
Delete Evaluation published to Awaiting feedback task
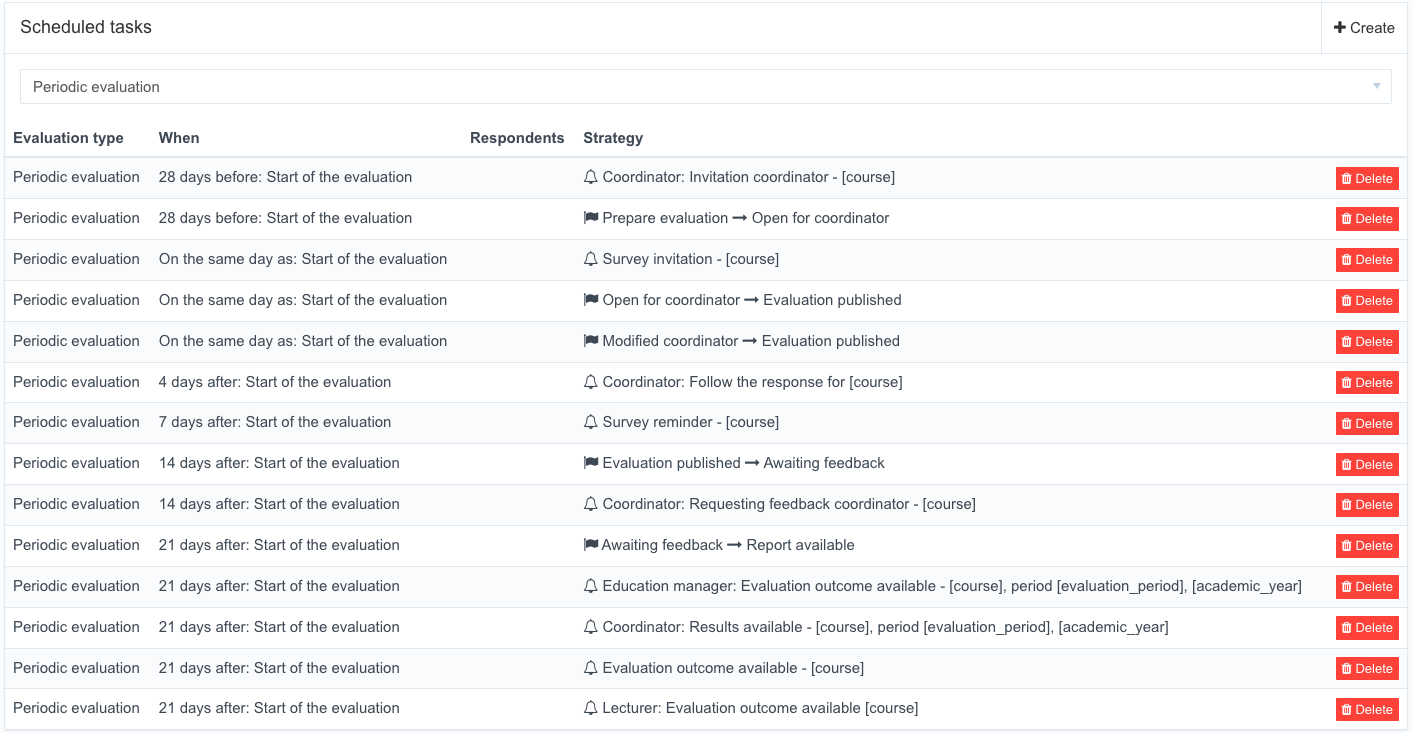click(1367, 465)
